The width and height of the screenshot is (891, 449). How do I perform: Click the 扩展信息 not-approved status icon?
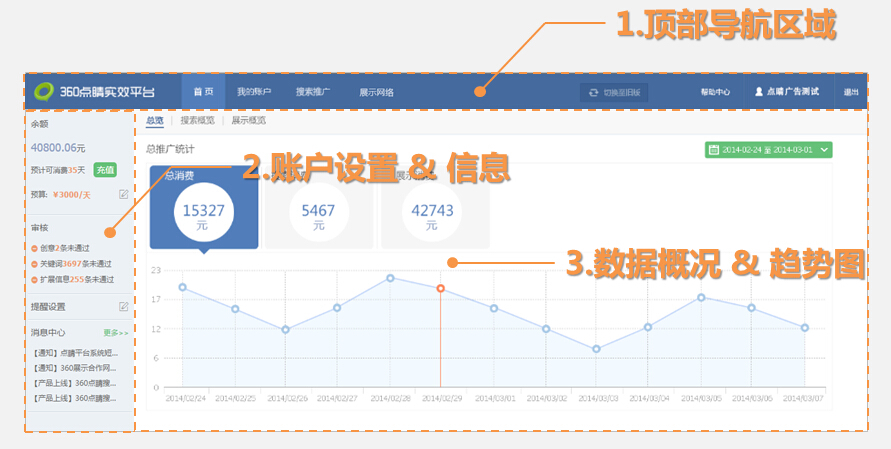[x=35, y=280]
